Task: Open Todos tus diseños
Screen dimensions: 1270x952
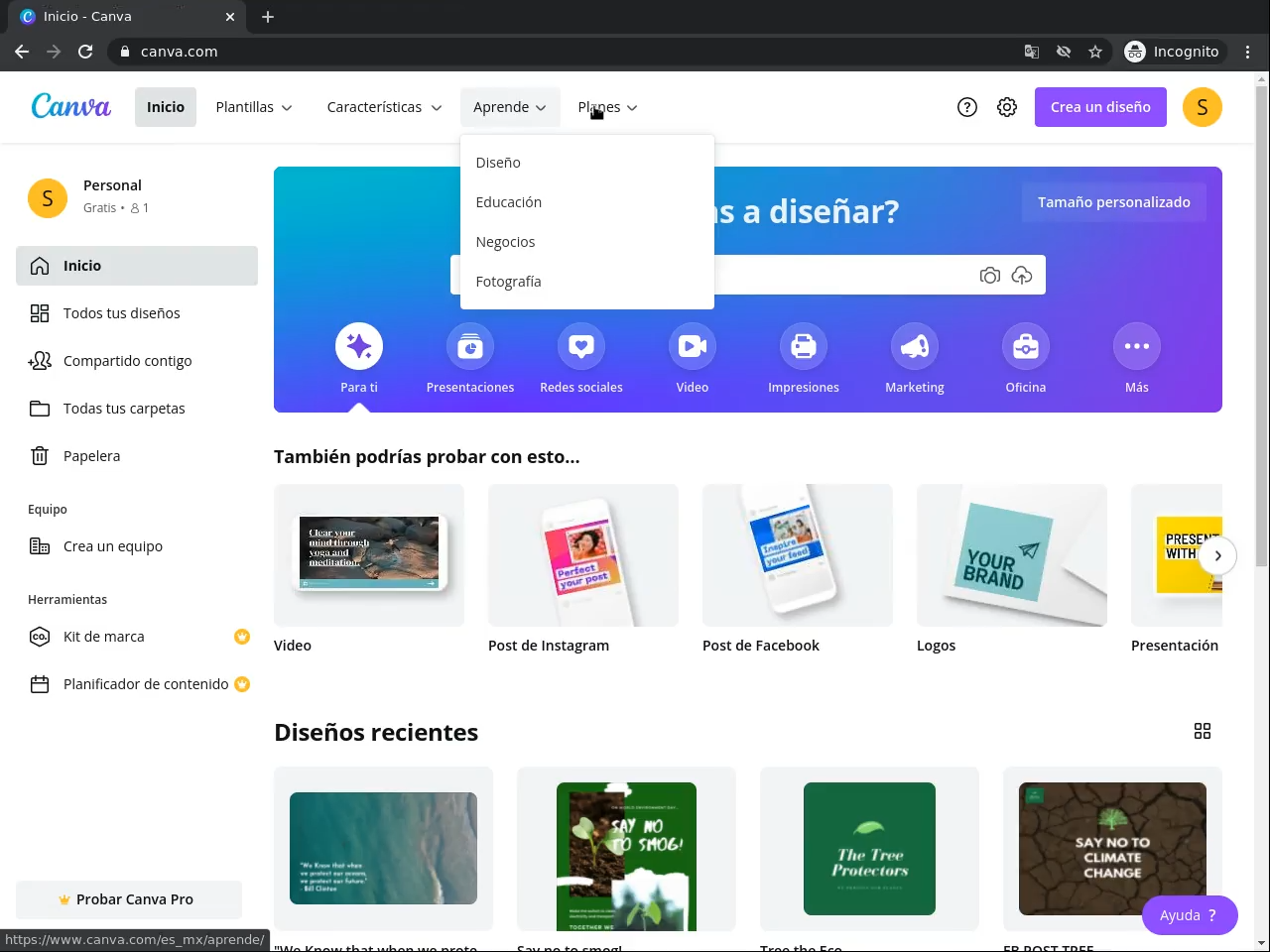Action: tap(137, 313)
